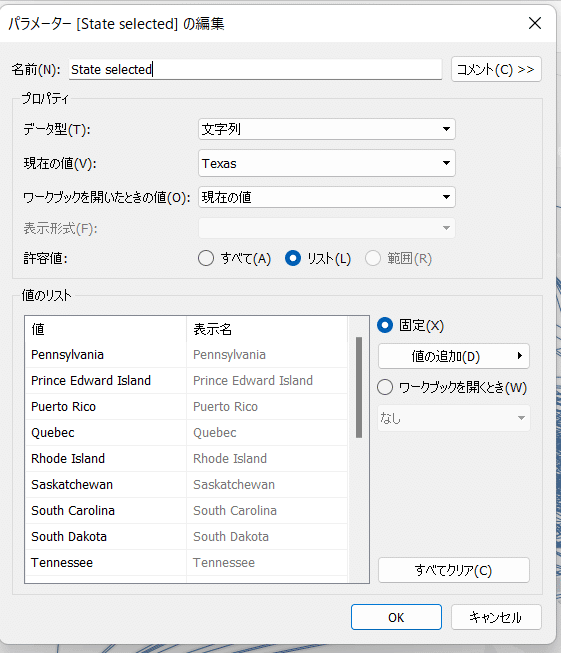561x653 pixels.
Task: Confirm with the OK button
Action: [x=396, y=617]
